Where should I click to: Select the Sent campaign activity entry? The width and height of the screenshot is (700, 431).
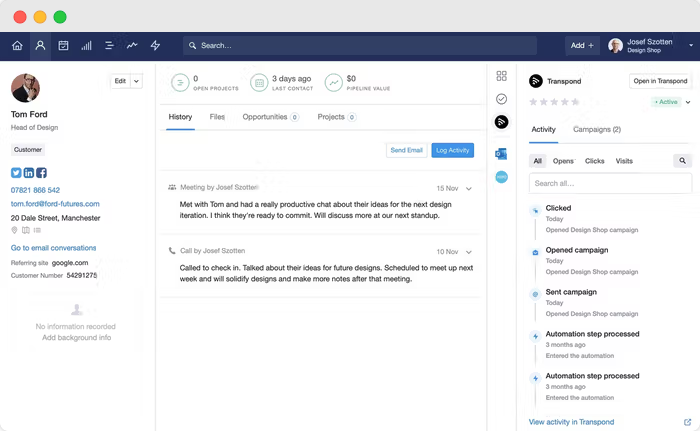pyautogui.click(x=592, y=303)
